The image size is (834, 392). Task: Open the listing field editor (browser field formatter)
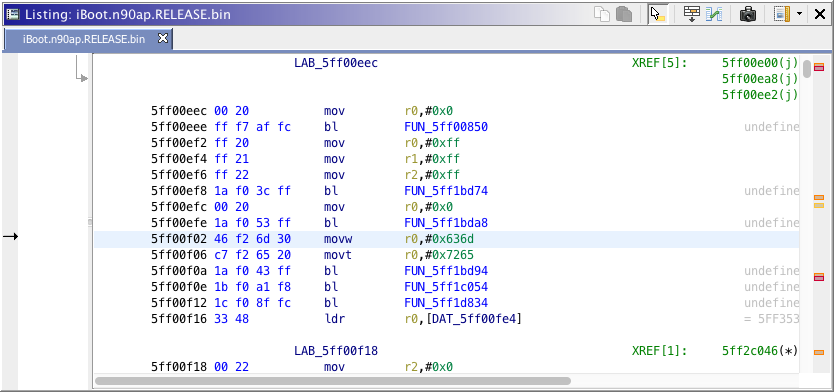click(691, 14)
